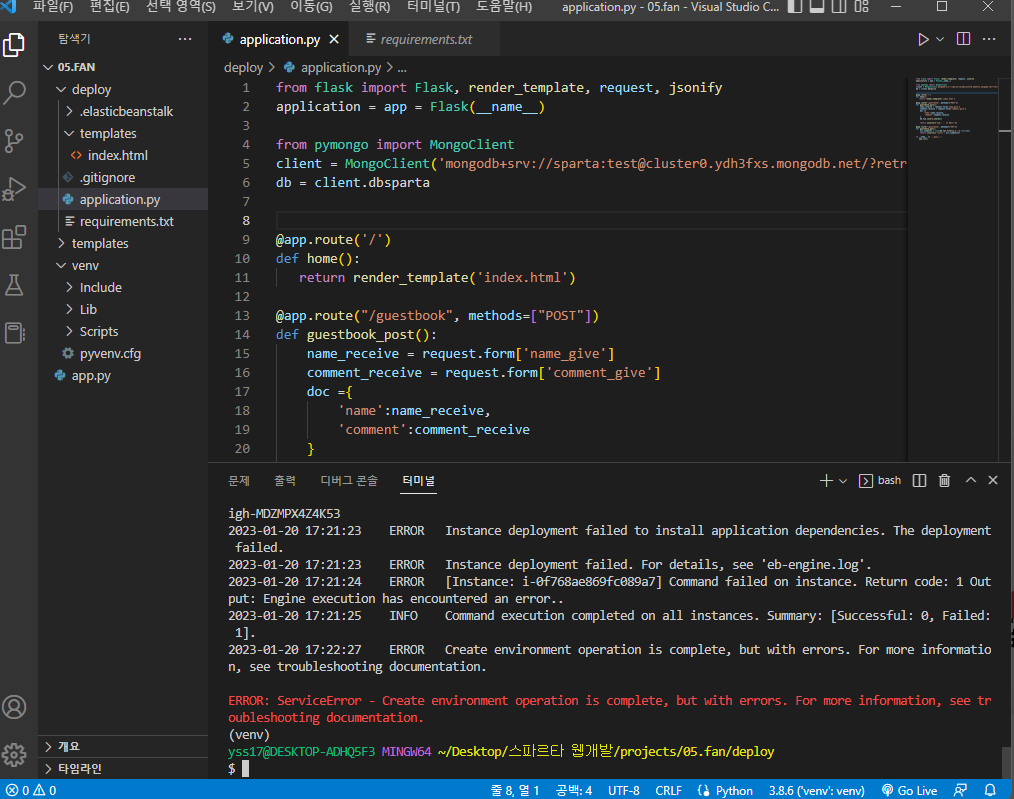Image resolution: width=1014 pixels, height=799 pixels.
Task: Open Source Control view
Action: click(x=14, y=140)
